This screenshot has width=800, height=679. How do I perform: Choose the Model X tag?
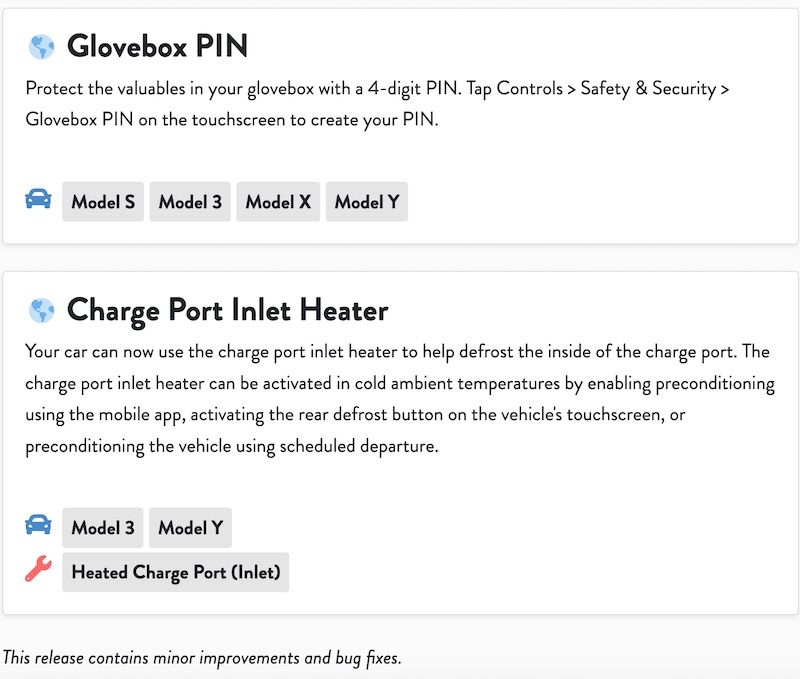(x=278, y=202)
